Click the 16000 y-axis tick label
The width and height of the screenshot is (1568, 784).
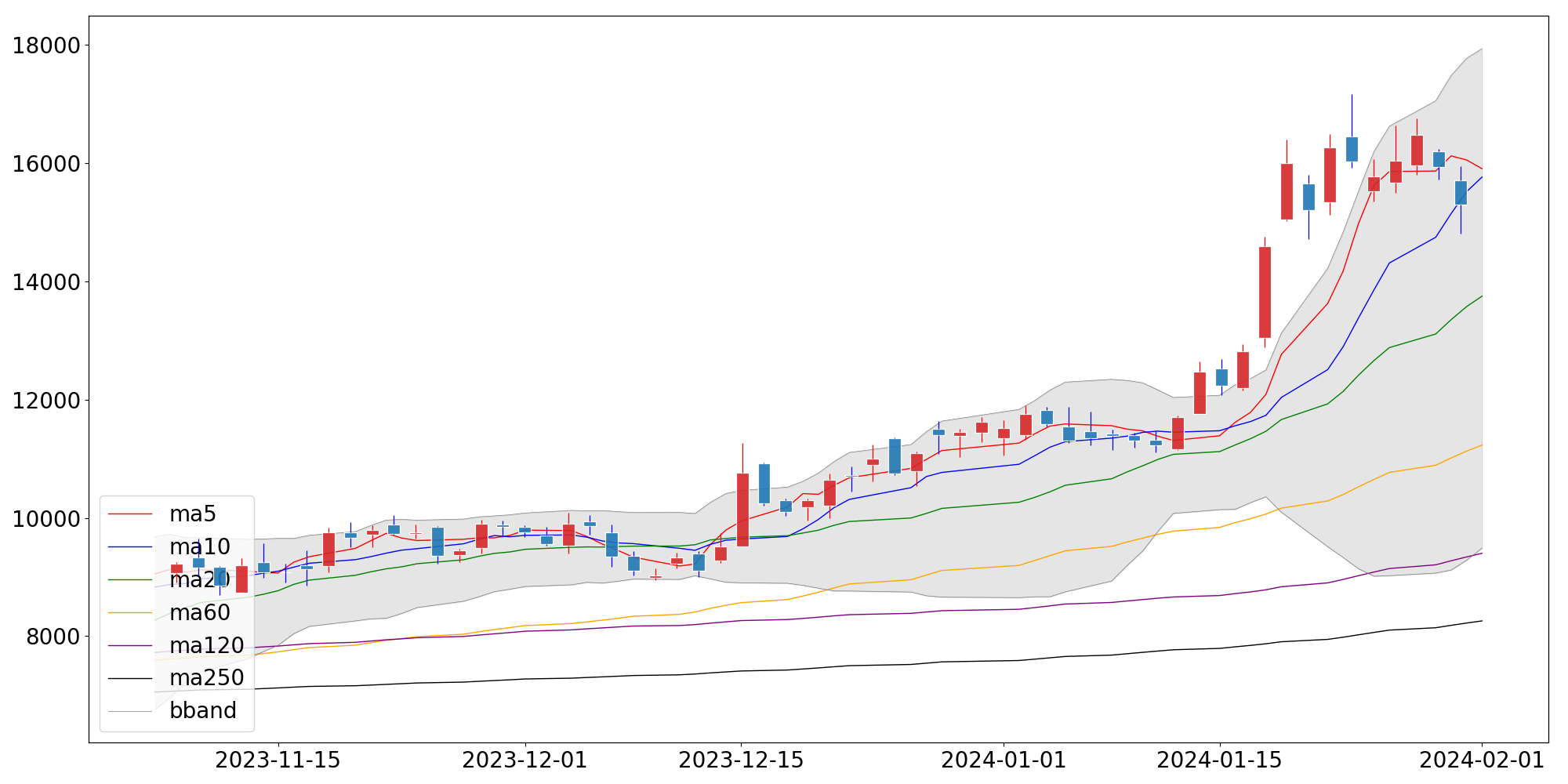46,164
